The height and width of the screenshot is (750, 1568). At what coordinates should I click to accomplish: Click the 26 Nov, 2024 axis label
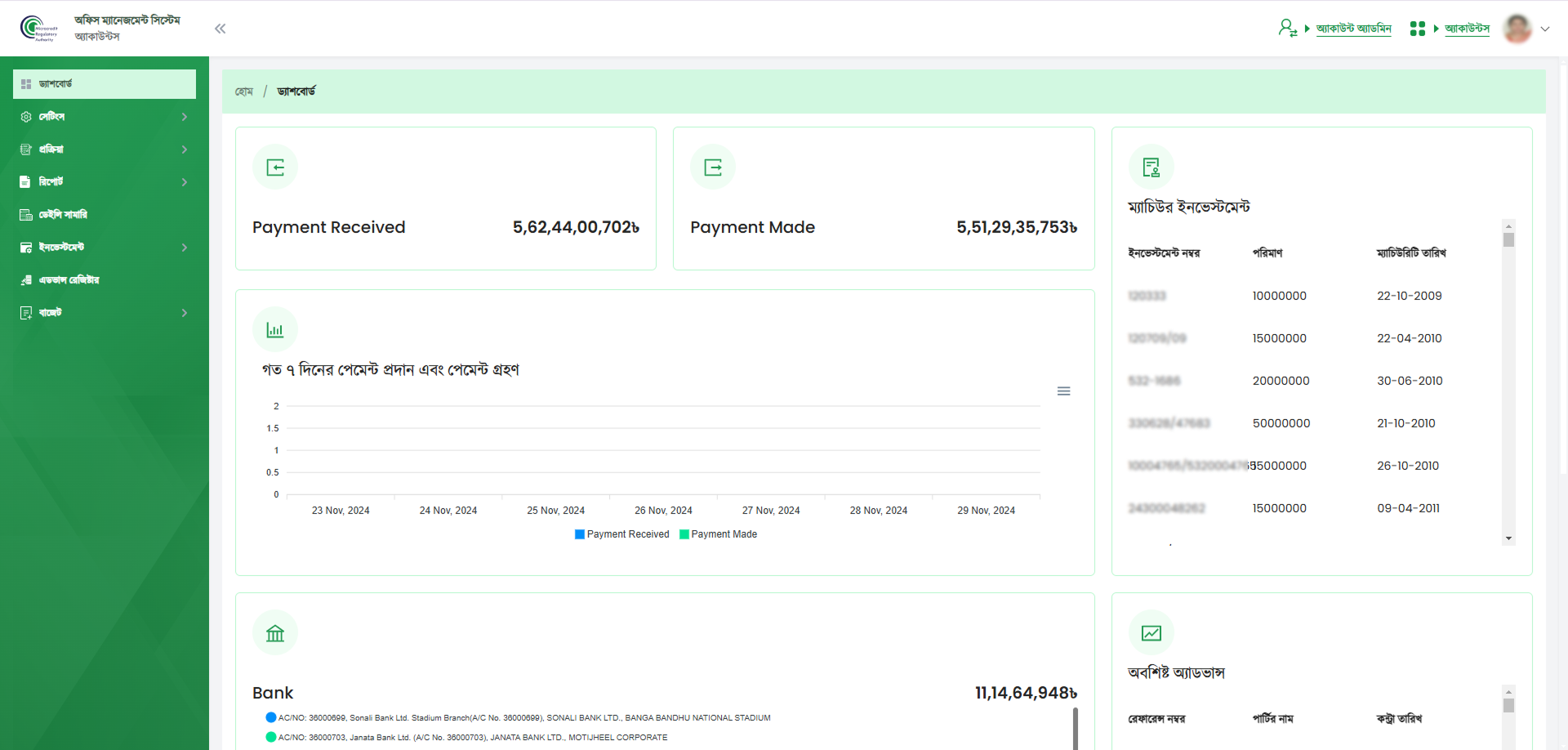click(663, 511)
